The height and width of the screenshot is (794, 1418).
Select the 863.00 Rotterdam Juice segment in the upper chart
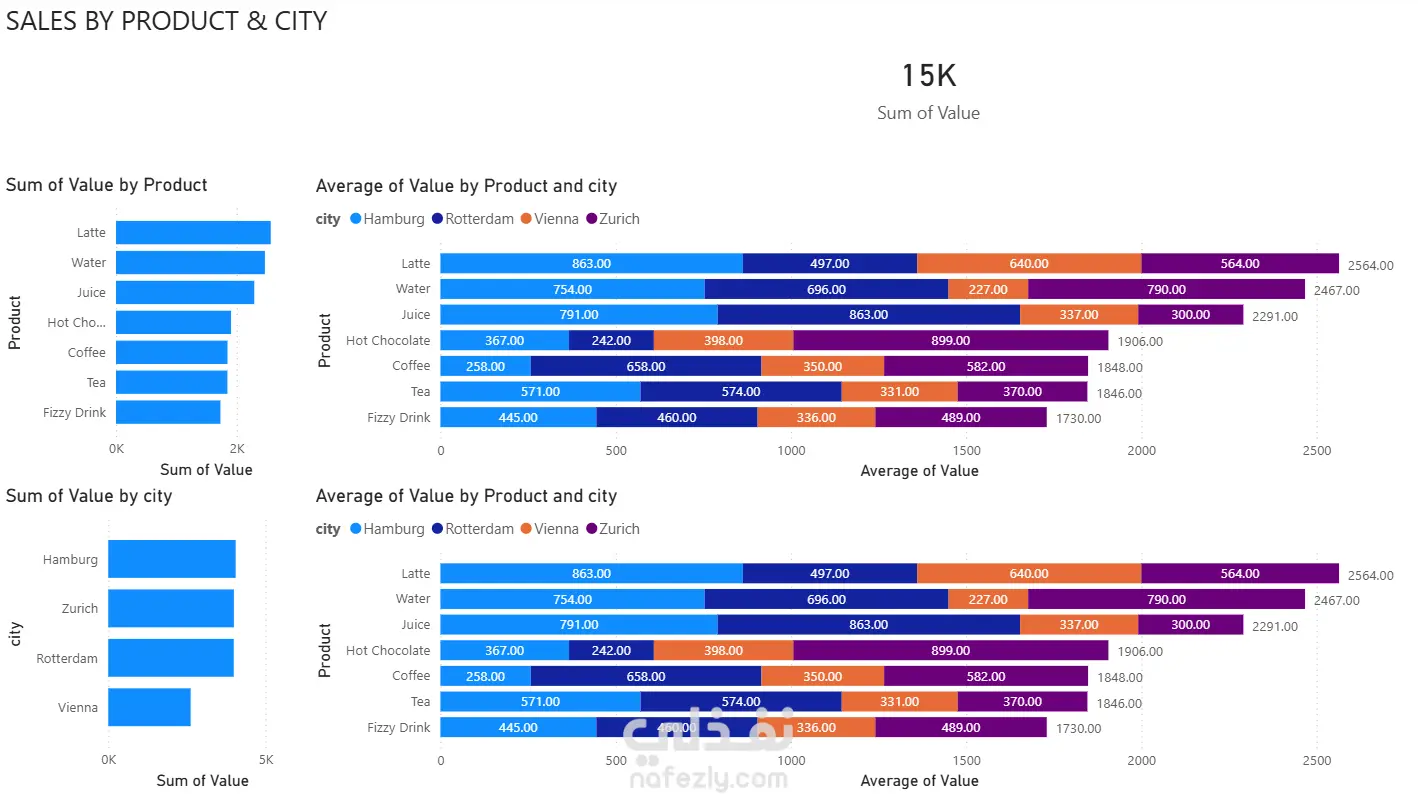pos(868,315)
